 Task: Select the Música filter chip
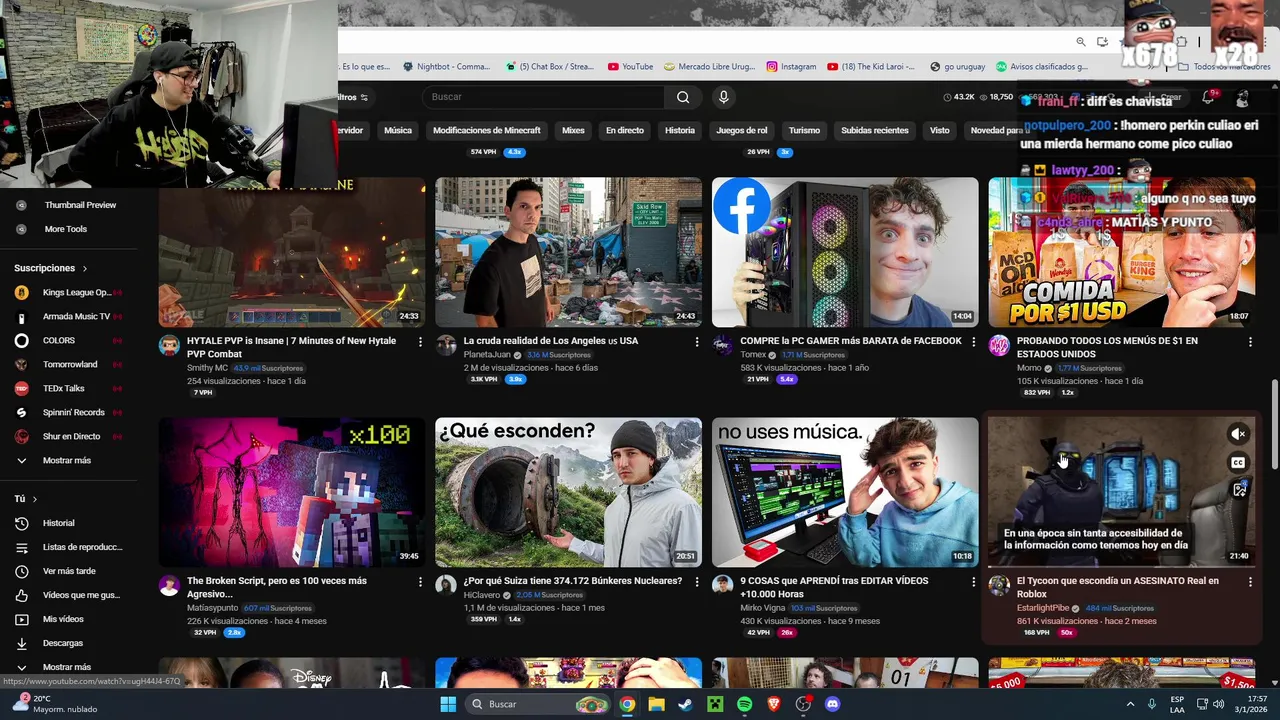(398, 130)
